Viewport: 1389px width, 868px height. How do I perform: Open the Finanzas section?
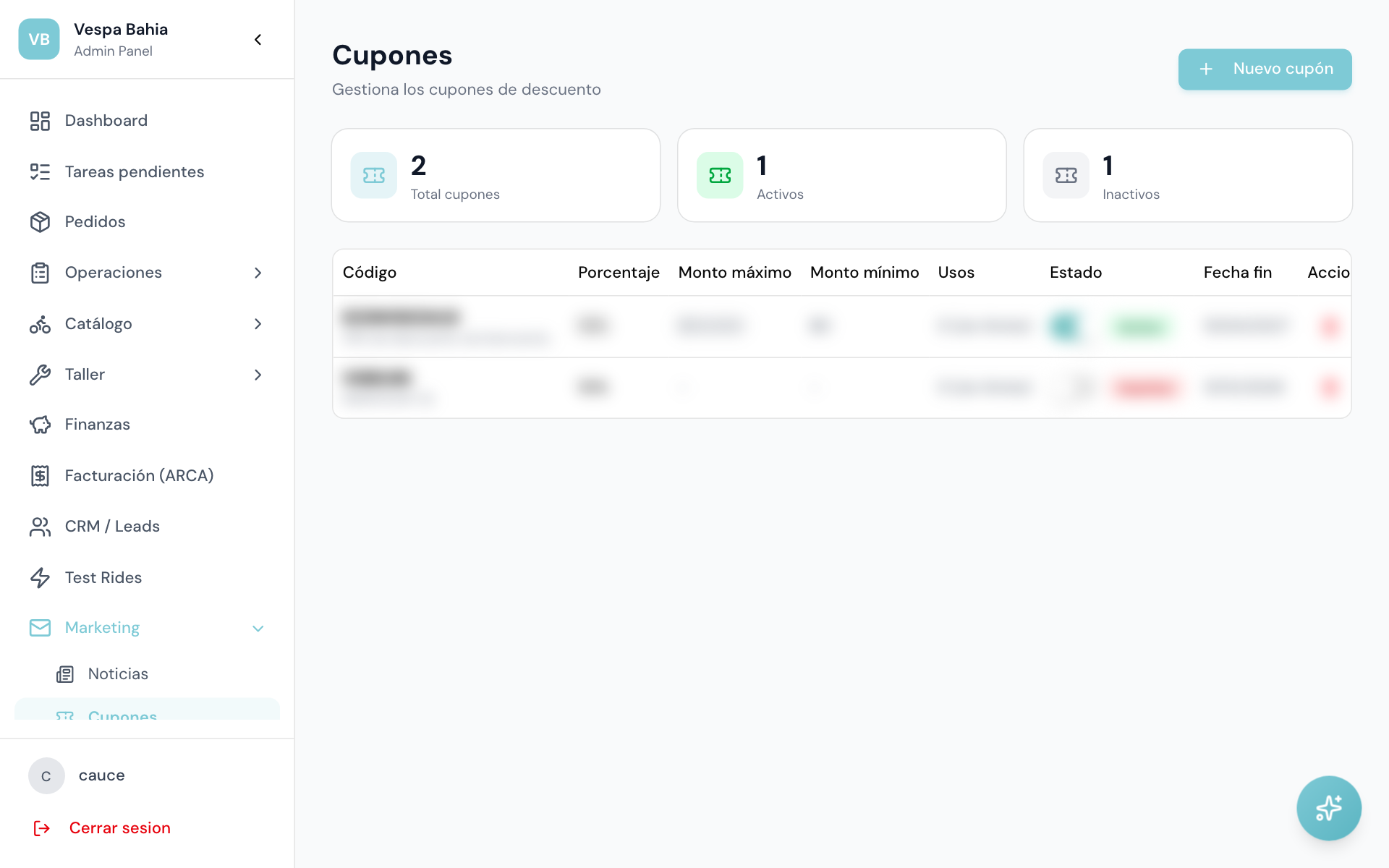147,425
